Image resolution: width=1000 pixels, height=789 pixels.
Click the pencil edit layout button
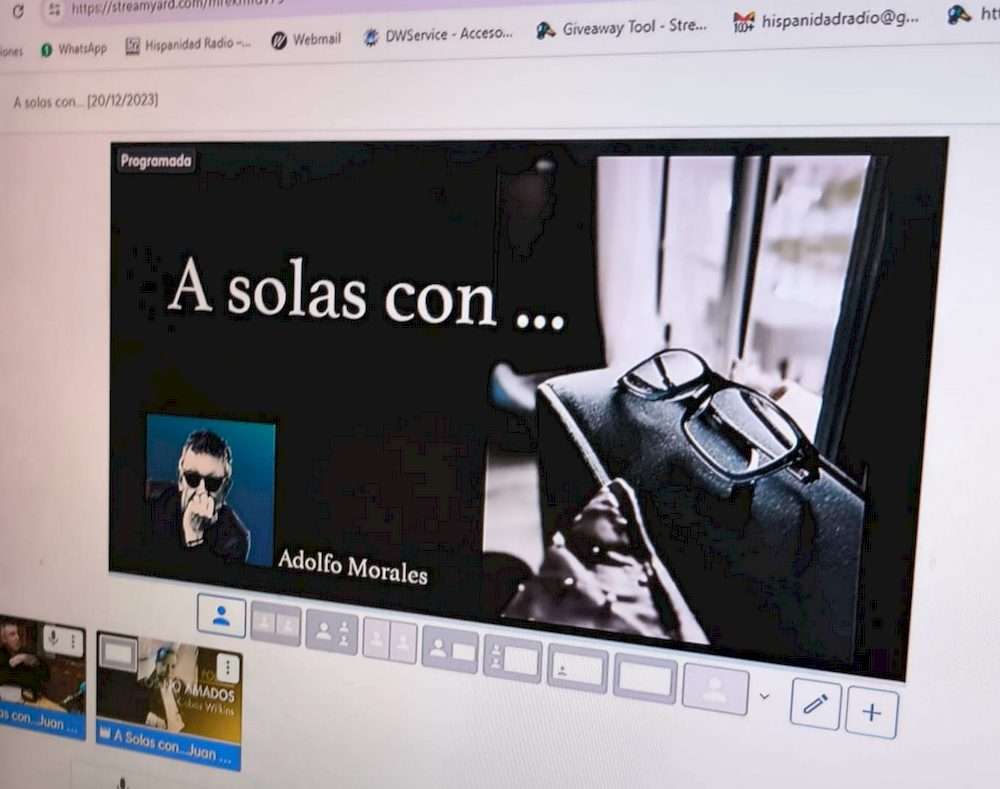pyautogui.click(x=815, y=704)
